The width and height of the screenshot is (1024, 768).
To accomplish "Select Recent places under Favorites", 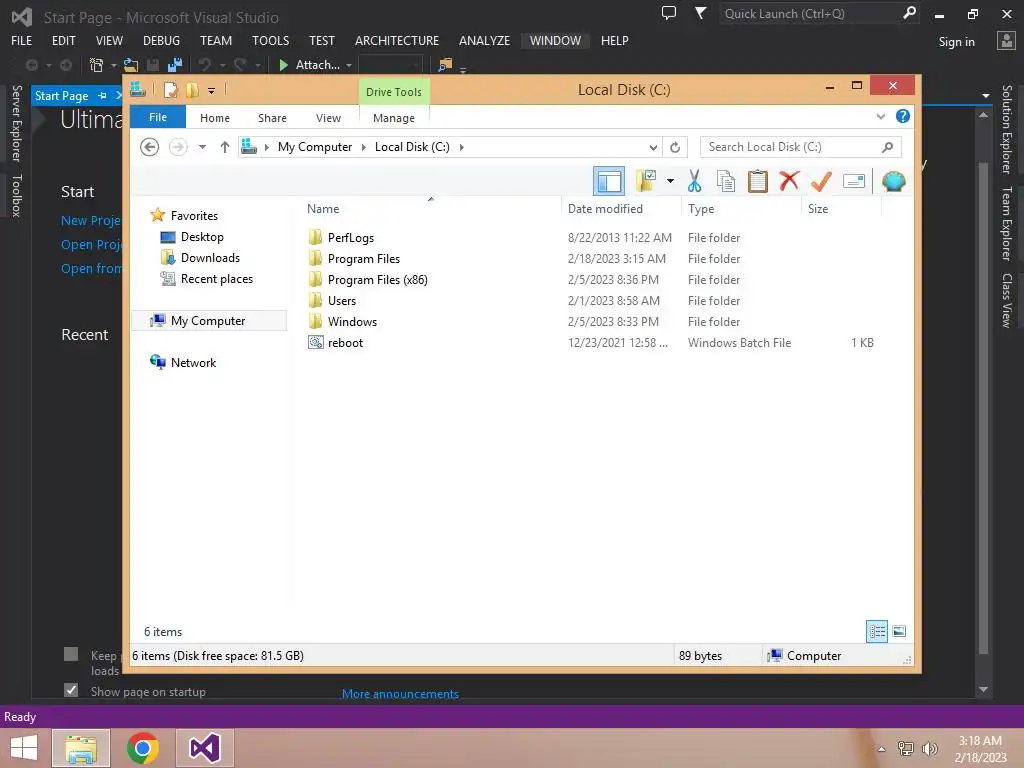I will click(x=217, y=279).
